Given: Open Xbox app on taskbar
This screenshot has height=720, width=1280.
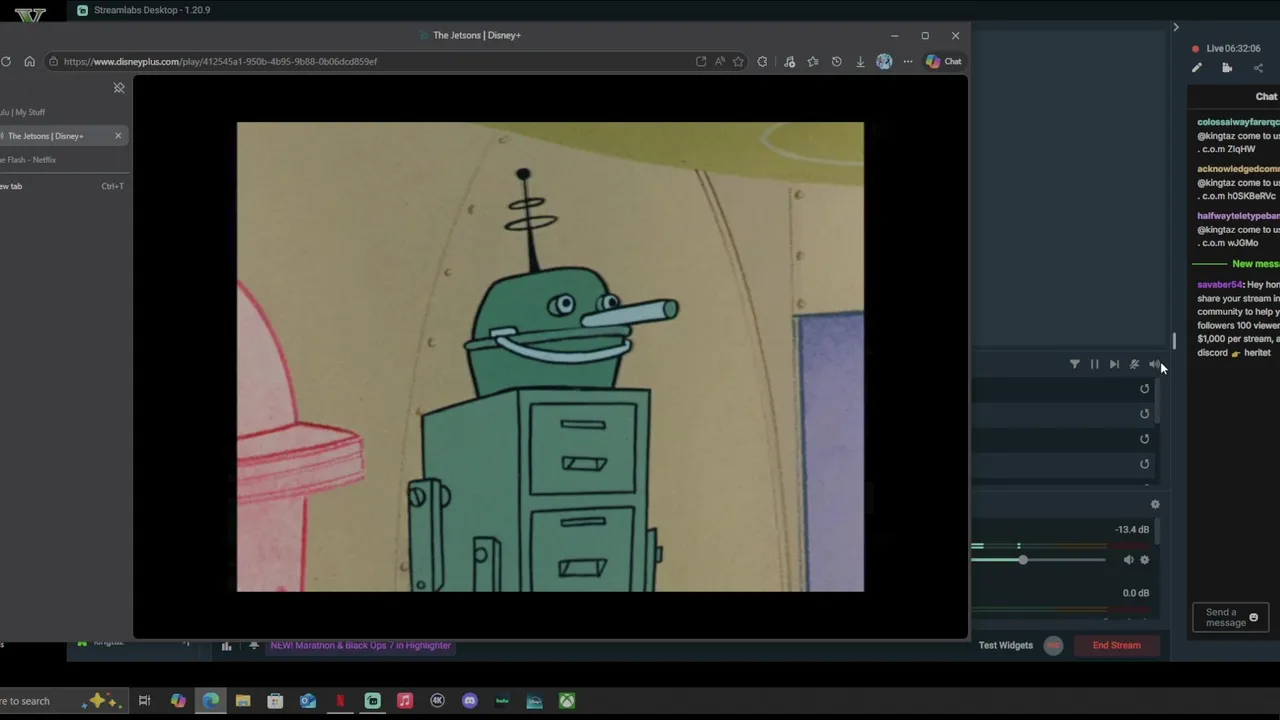Looking at the screenshot, I should [x=567, y=701].
